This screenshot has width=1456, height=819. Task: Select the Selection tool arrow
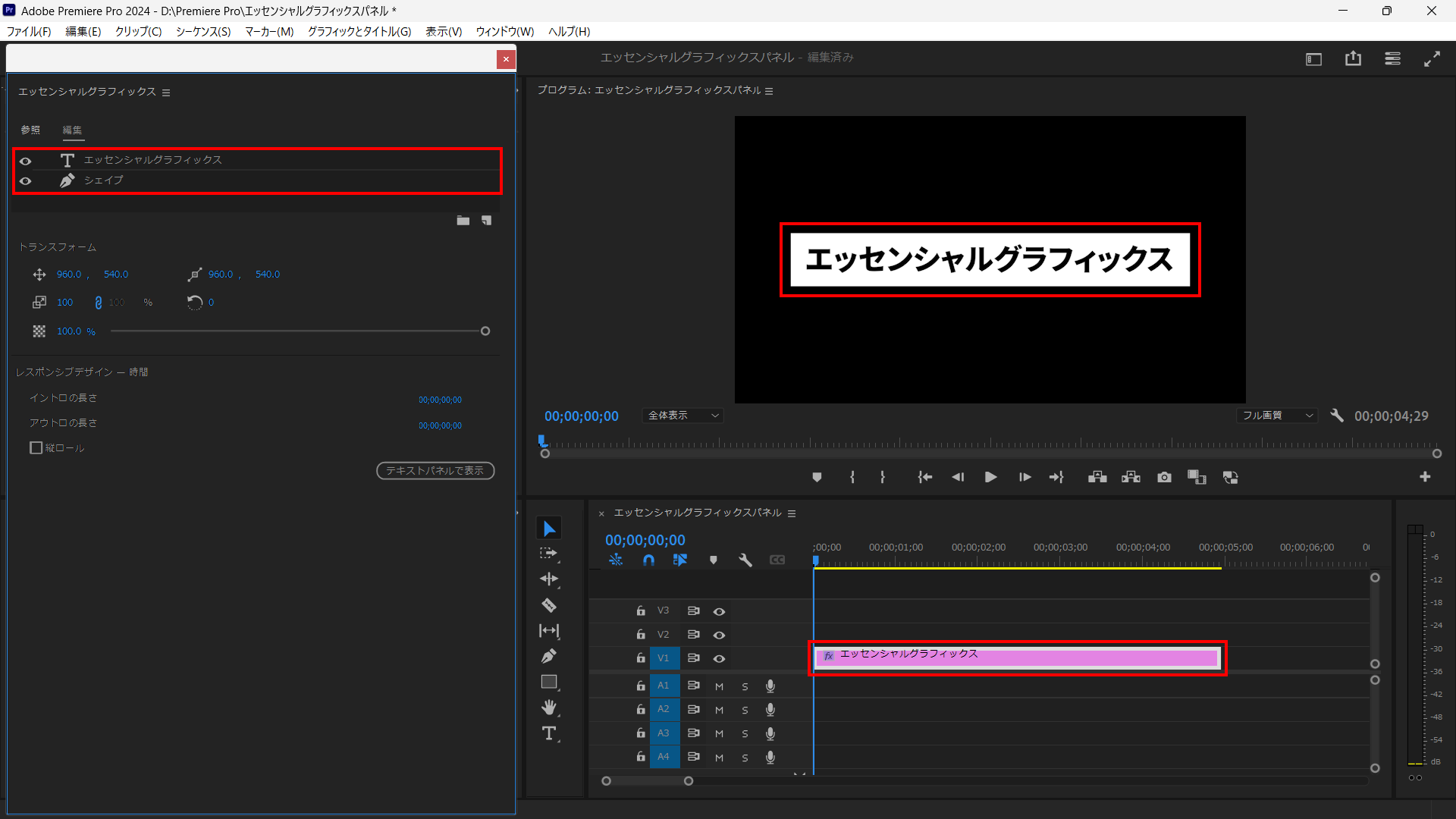pyautogui.click(x=549, y=529)
